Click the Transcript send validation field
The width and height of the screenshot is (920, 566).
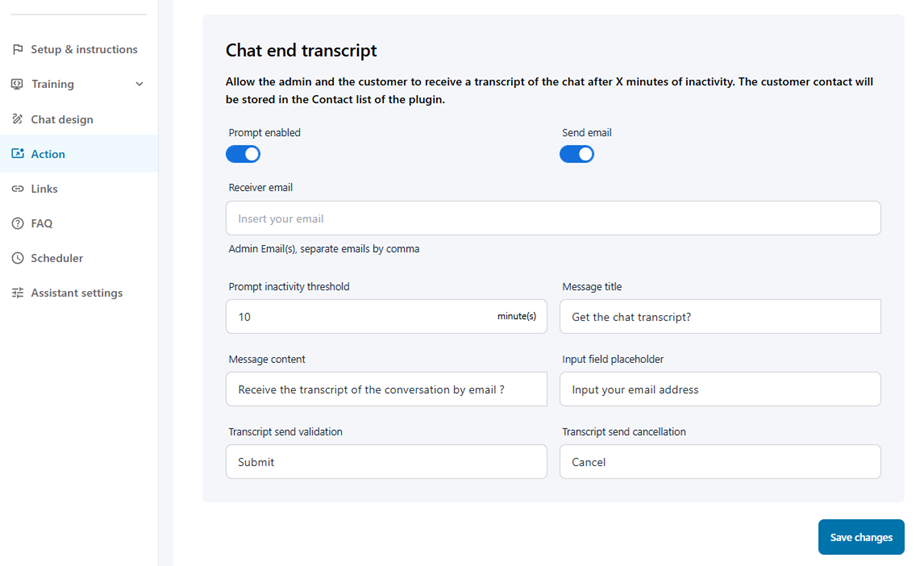click(x=386, y=462)
